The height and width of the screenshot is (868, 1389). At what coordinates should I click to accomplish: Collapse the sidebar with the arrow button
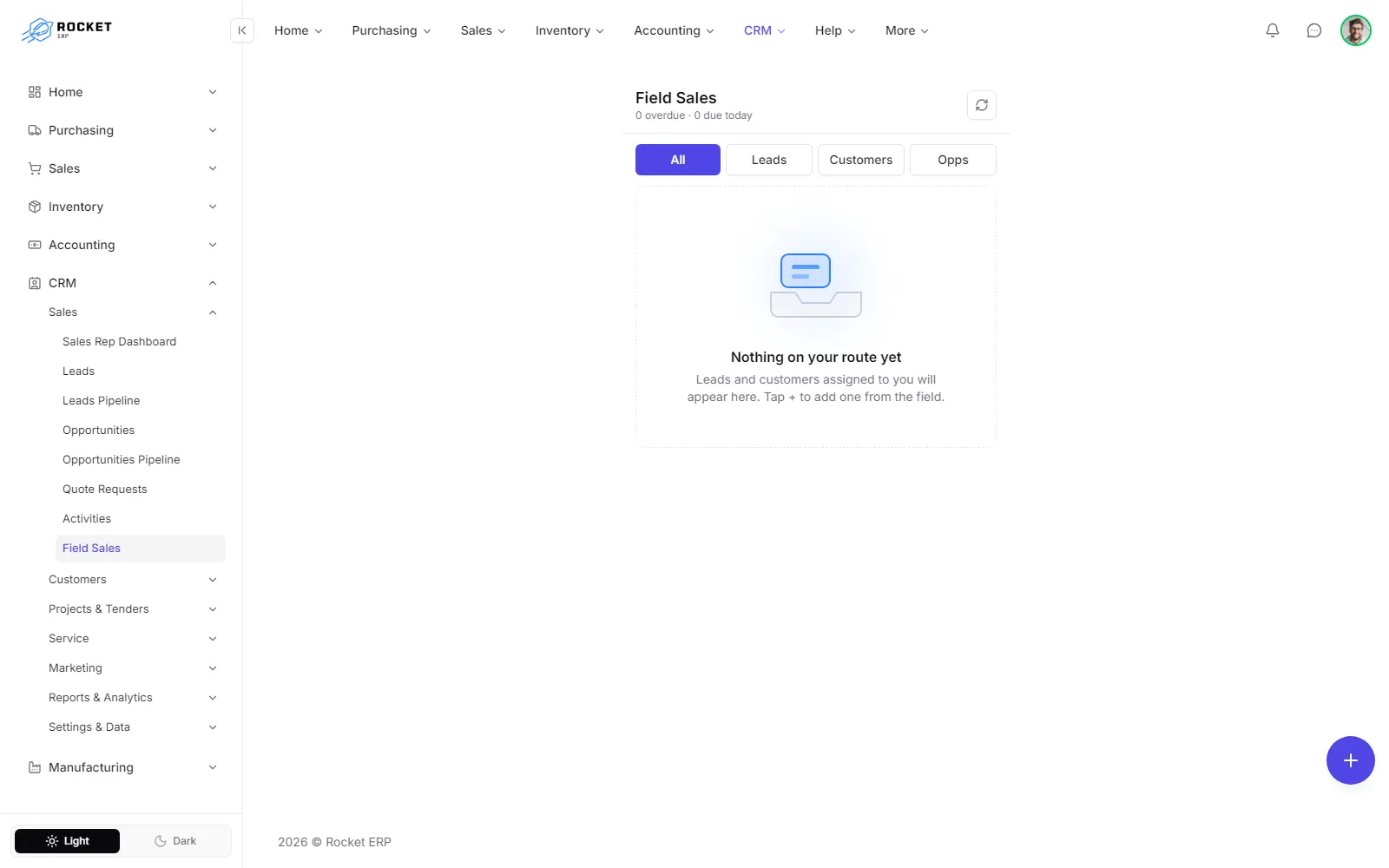click(242, 30)
